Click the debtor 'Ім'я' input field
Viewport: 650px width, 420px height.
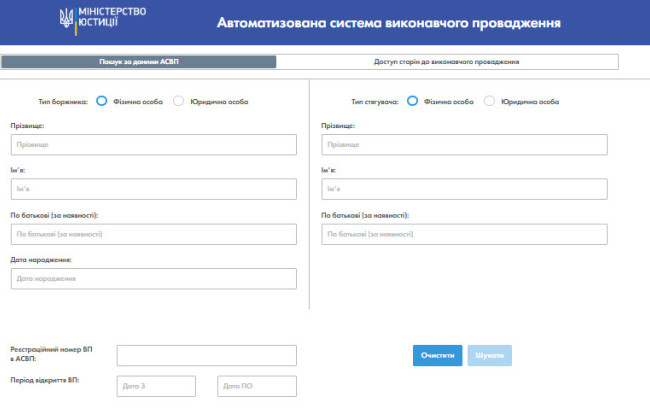point(154,189)
